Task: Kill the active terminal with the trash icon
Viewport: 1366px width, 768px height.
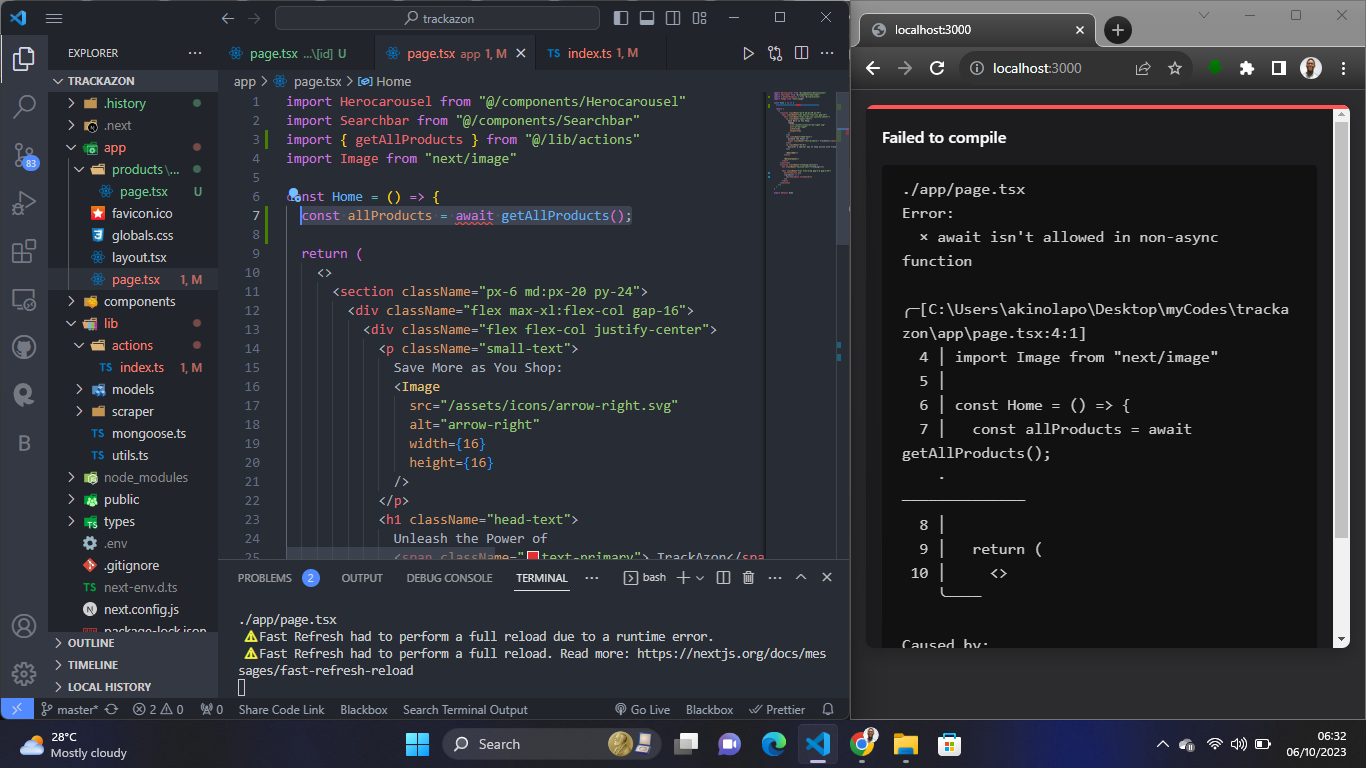Action: [x=748, y=577]
